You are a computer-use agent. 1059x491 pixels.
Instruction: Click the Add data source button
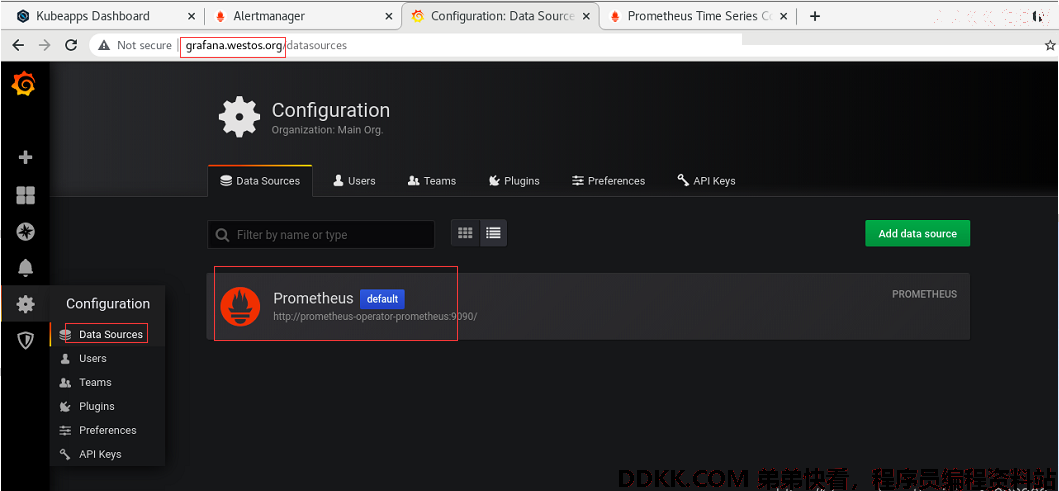point(917,233)
